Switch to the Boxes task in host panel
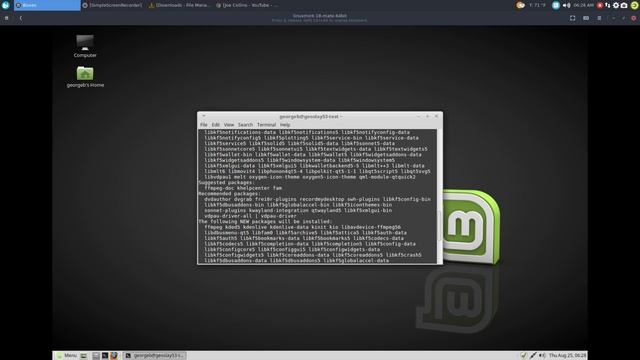This screenshot has height=360, width=640. 47,5
